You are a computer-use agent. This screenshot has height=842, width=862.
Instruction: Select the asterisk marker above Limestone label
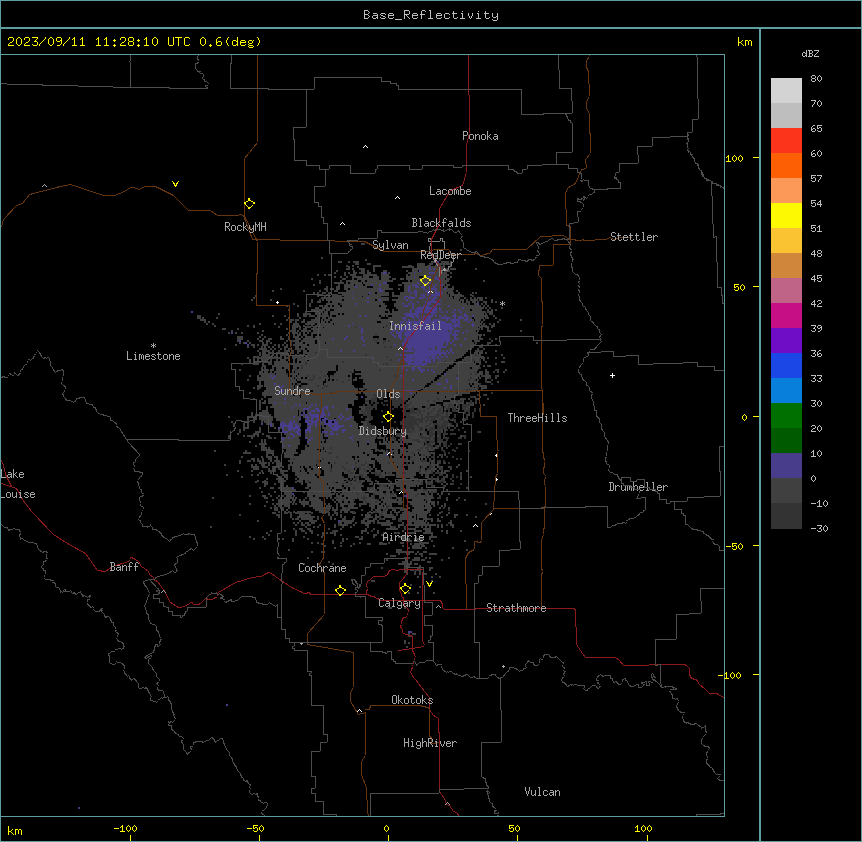[153, 346]
